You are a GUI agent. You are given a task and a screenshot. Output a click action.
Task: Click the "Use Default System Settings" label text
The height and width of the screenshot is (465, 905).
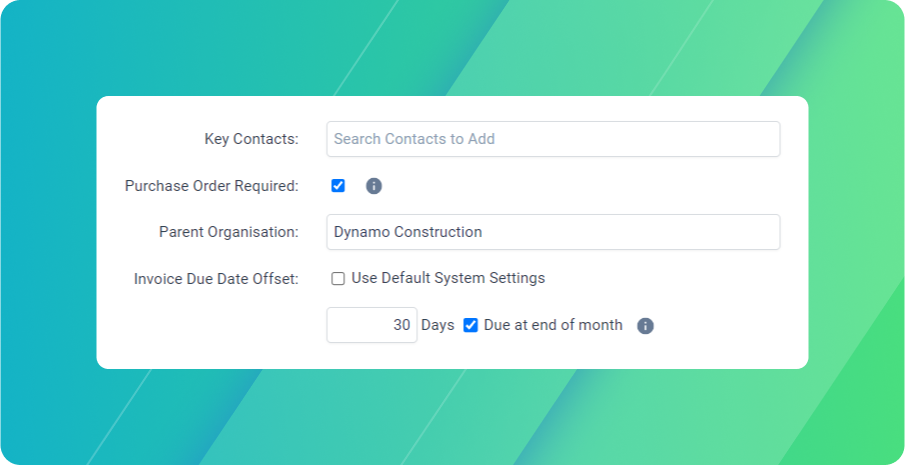[448, 278]
